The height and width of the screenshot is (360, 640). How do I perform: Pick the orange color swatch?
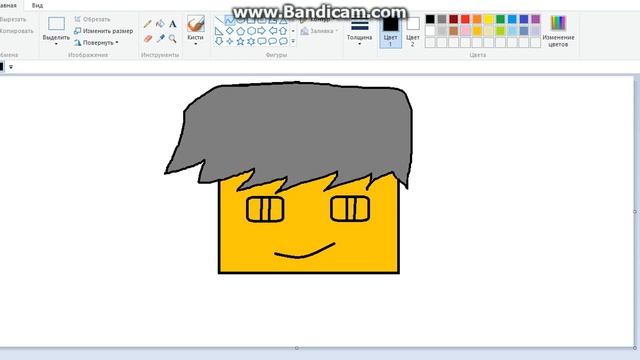[x=477, y=19]
